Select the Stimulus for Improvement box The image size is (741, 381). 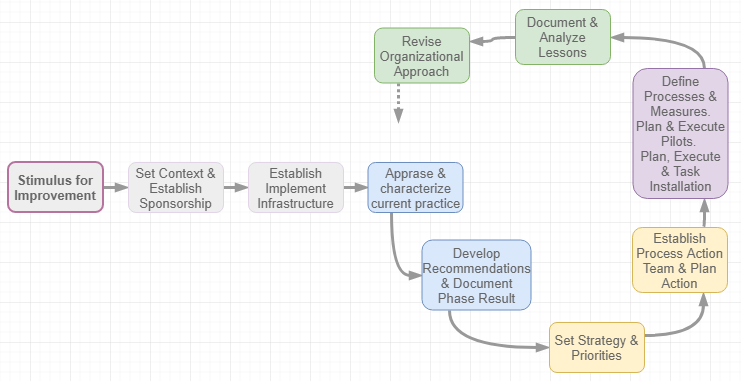click(x=55, y=187)
